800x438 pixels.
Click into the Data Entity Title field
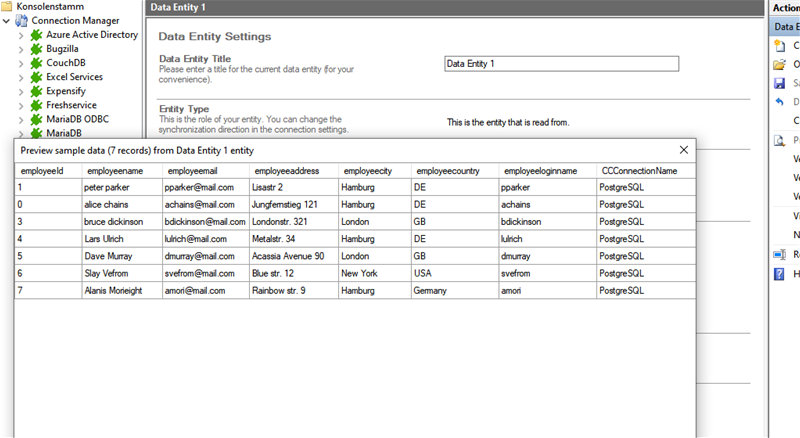561,64
